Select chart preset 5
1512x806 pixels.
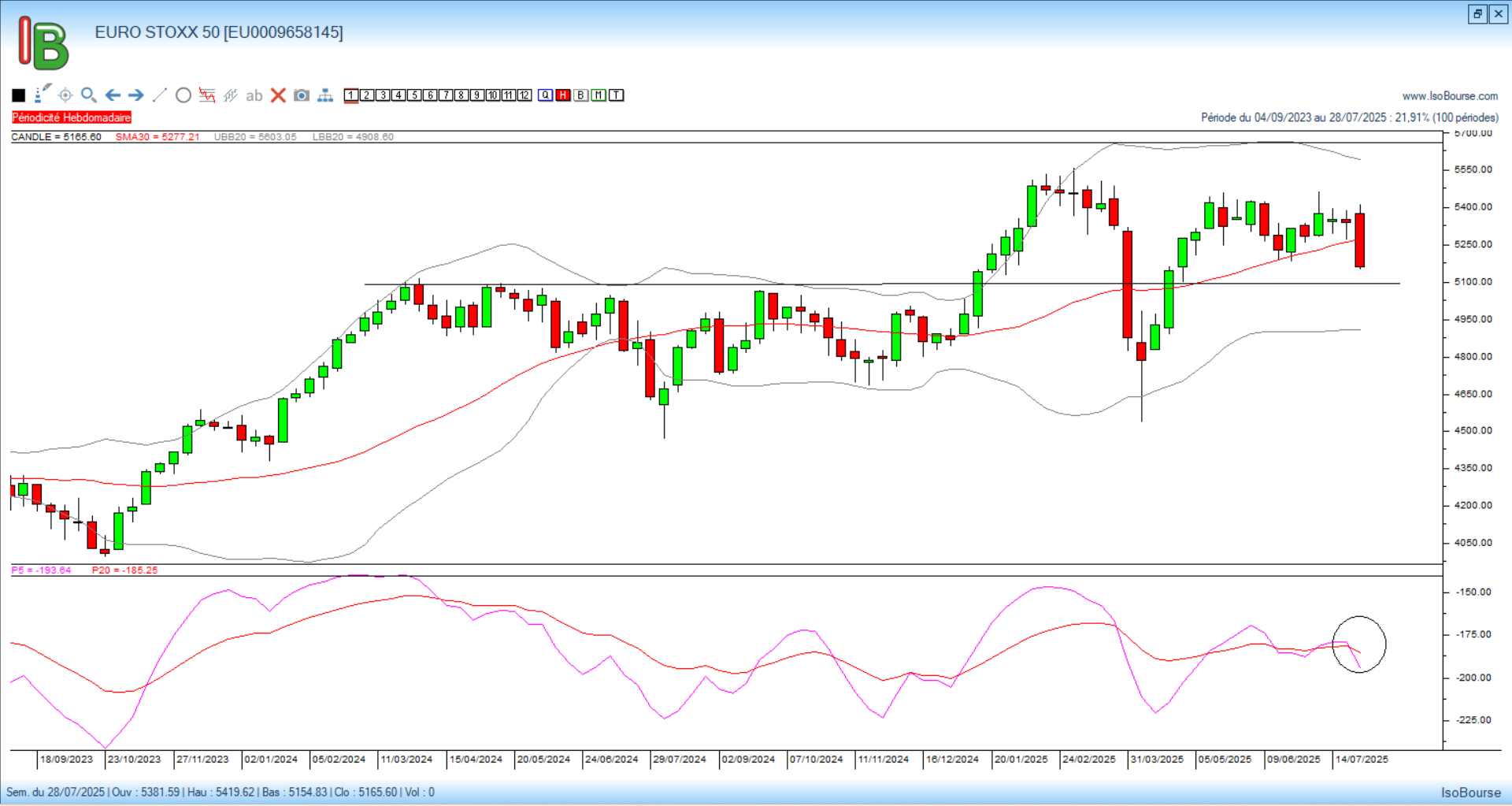coord(414,95)
